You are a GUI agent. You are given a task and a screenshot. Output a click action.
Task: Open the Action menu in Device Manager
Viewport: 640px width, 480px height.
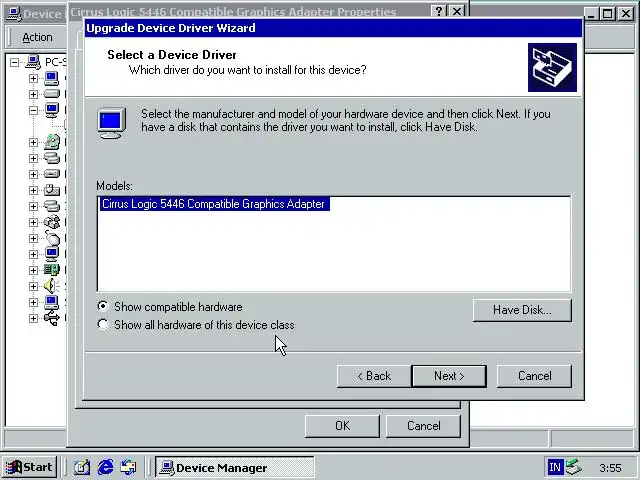(38, 37)
